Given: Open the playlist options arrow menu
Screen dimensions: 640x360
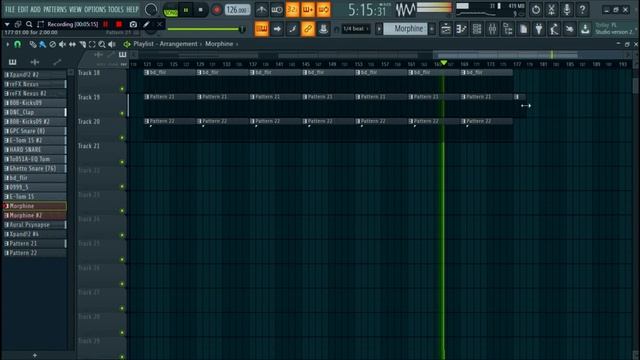Looking at the screenshot, I should 7,44.
